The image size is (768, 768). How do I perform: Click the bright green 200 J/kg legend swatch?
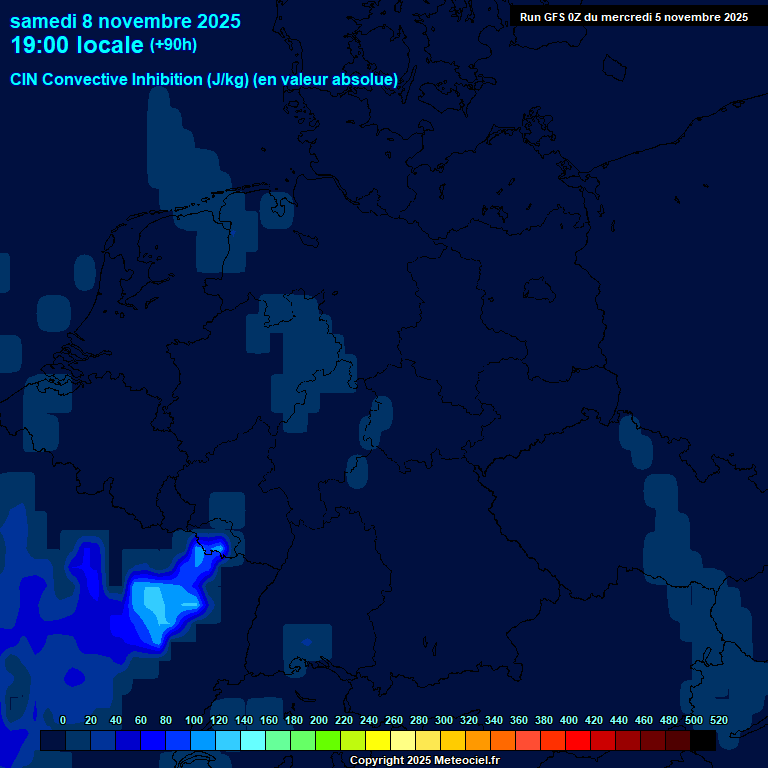click(328, 741)
